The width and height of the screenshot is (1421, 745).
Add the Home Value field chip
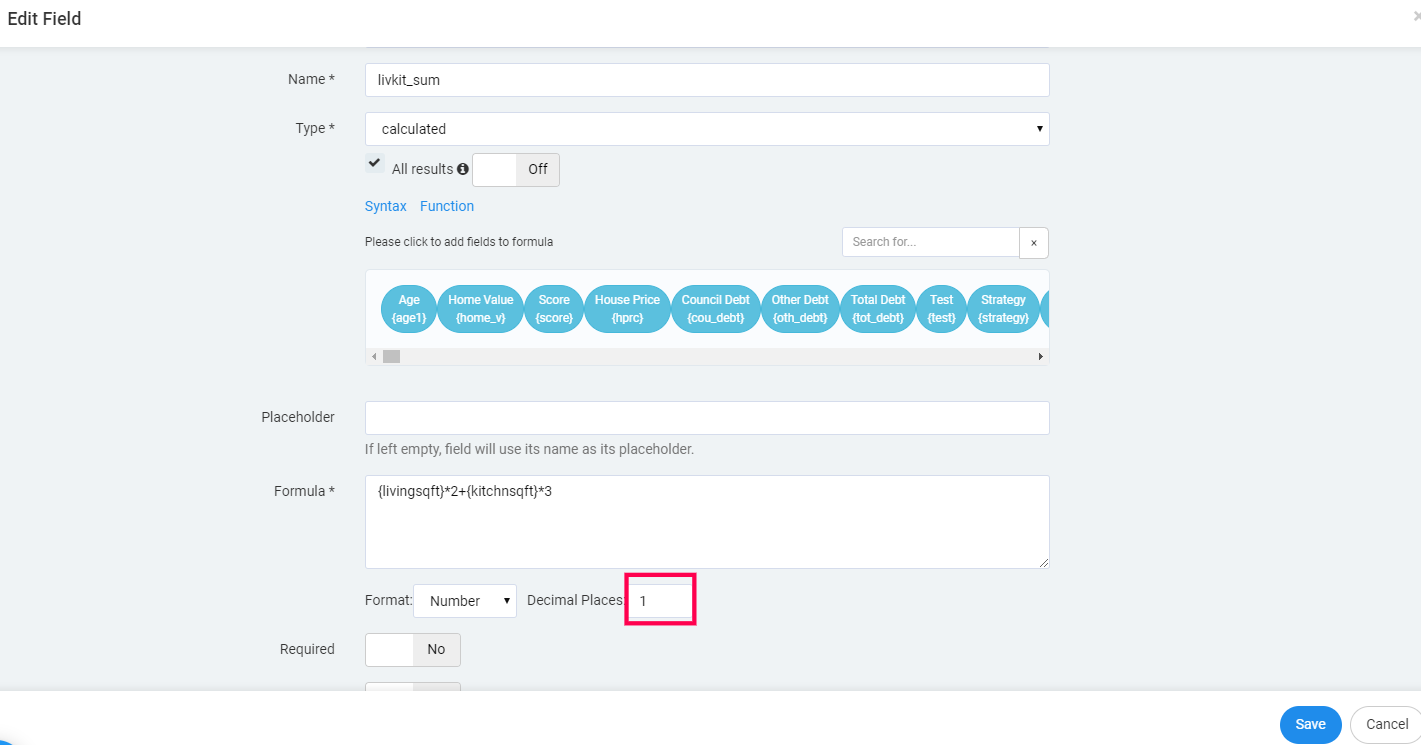point(481,309)
